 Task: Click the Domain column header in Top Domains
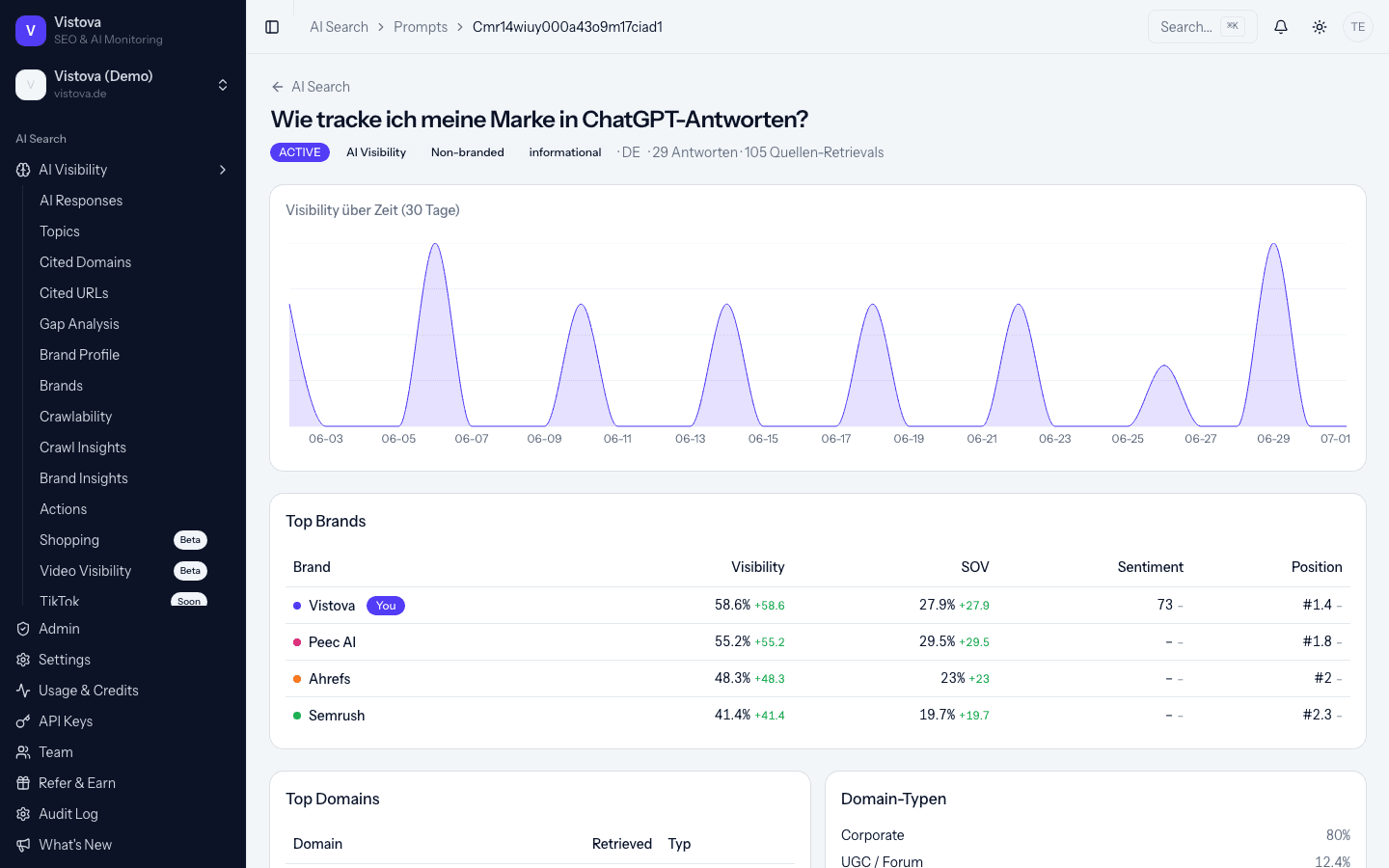pyautogui.click(x=317, y=844)
